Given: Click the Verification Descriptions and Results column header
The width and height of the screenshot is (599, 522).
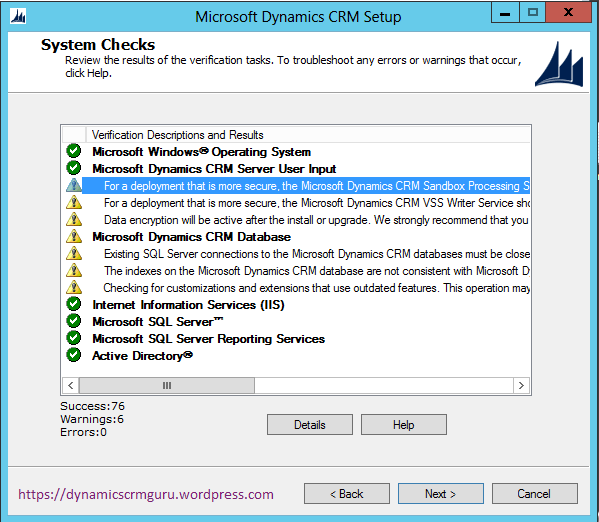Looking at the screenshot, I should click(308, 135).
